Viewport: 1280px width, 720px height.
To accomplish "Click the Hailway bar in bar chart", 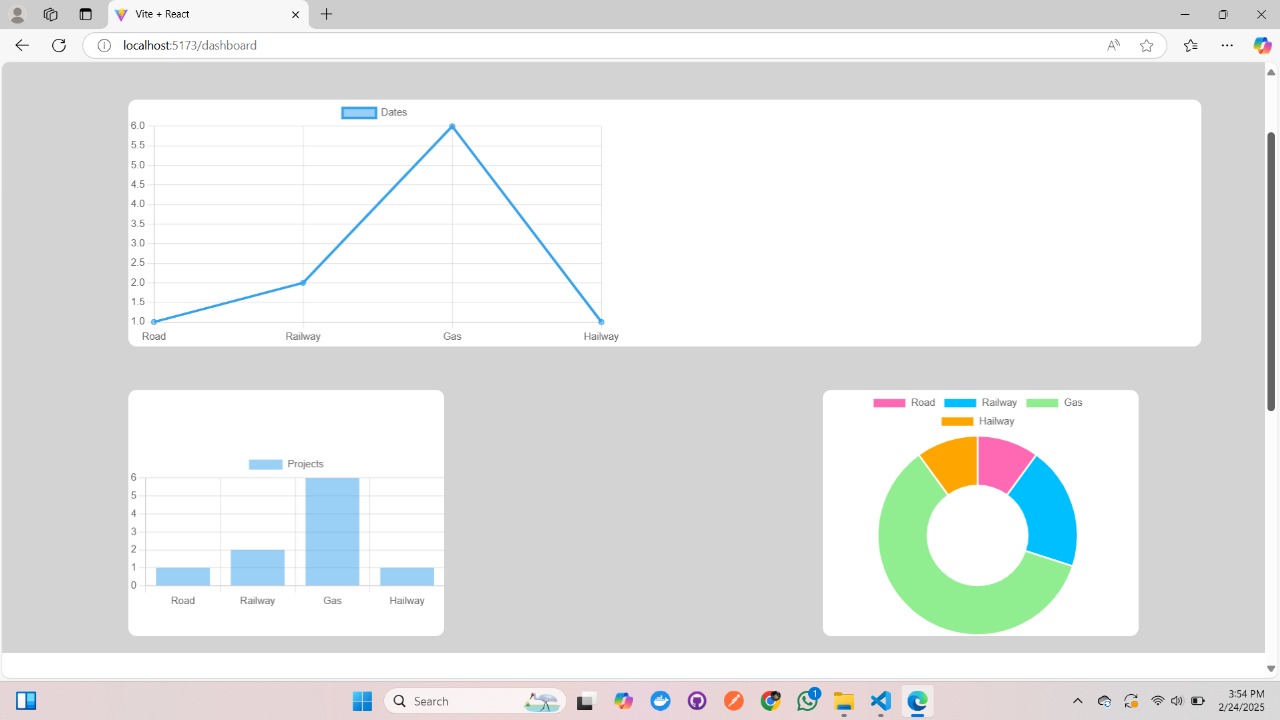I will coord(407,577).
